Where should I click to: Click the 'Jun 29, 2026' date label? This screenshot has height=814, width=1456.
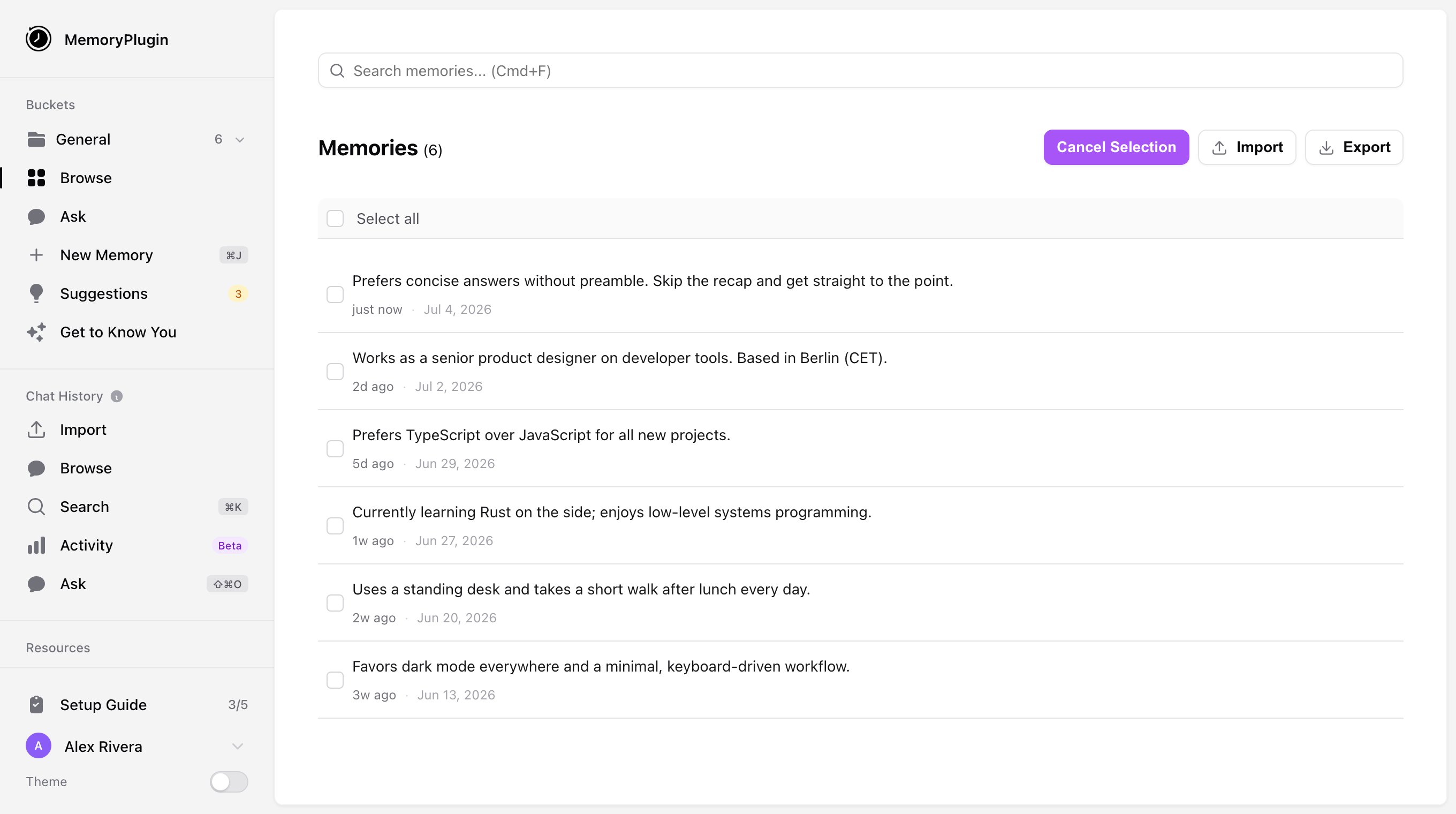(x=455, y=464)
